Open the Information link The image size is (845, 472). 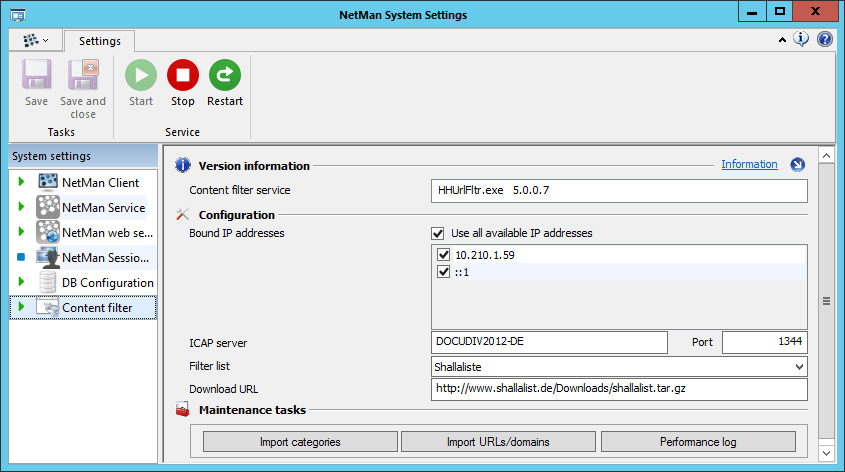(x=749, y=164)
